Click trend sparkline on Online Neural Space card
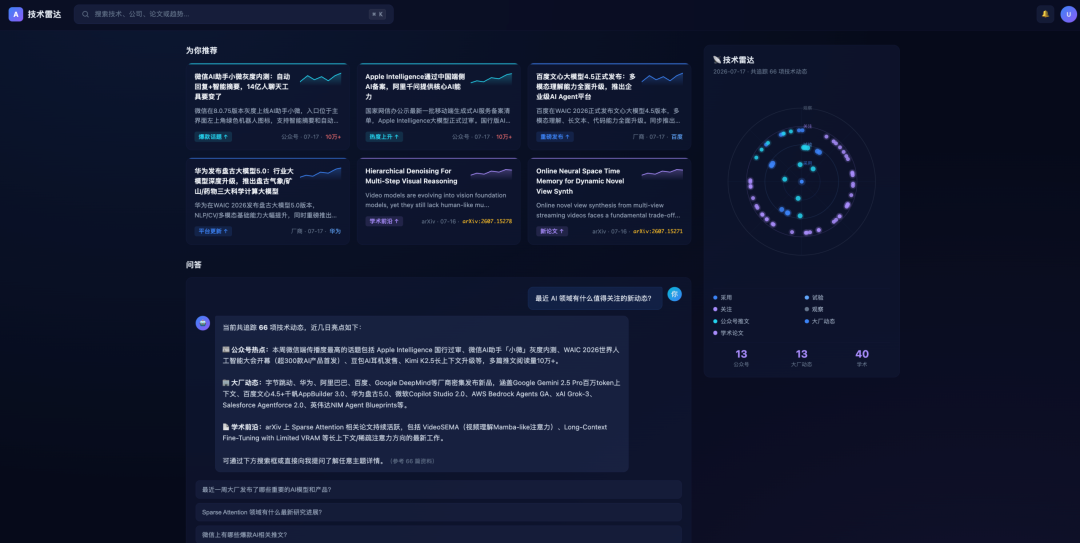The width and height of the screenshot is (1080, 543). [662, 173]
